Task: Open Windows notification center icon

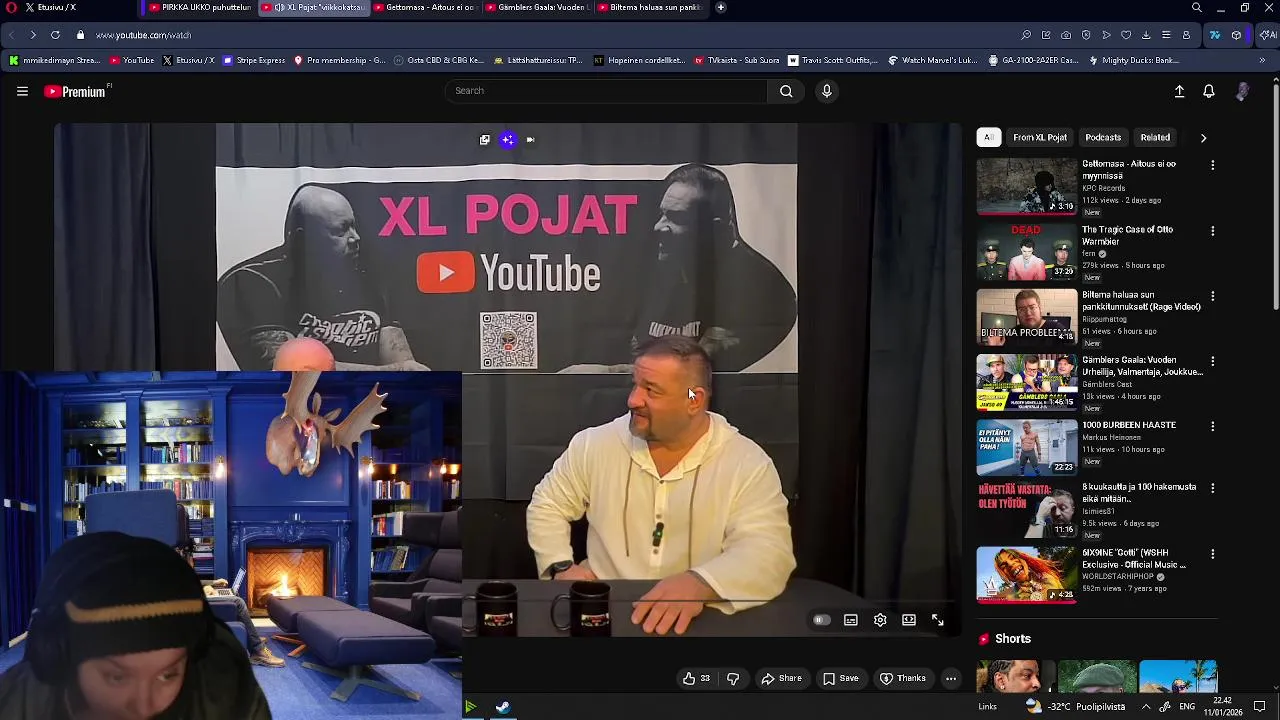Action: [x=1259, y=706]
